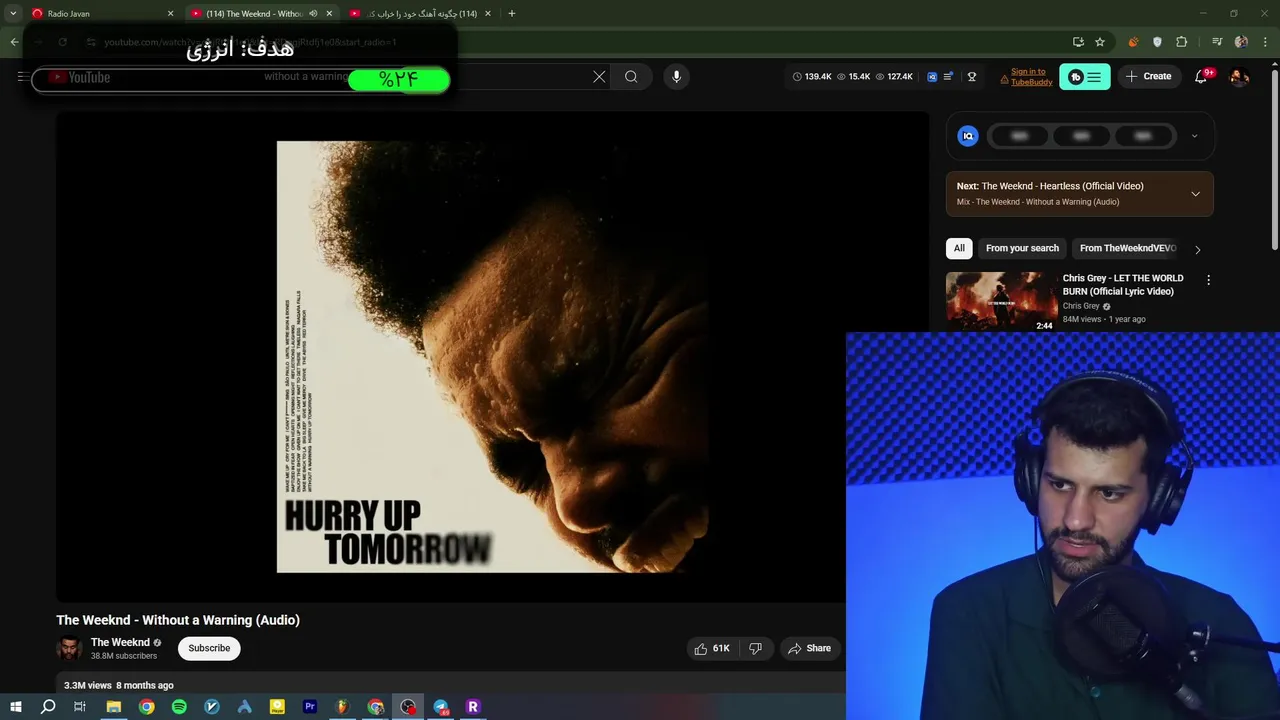Open the tab search dropdown in Chrome
Viewport: 1280px width, 720px height.
point(13,14)
